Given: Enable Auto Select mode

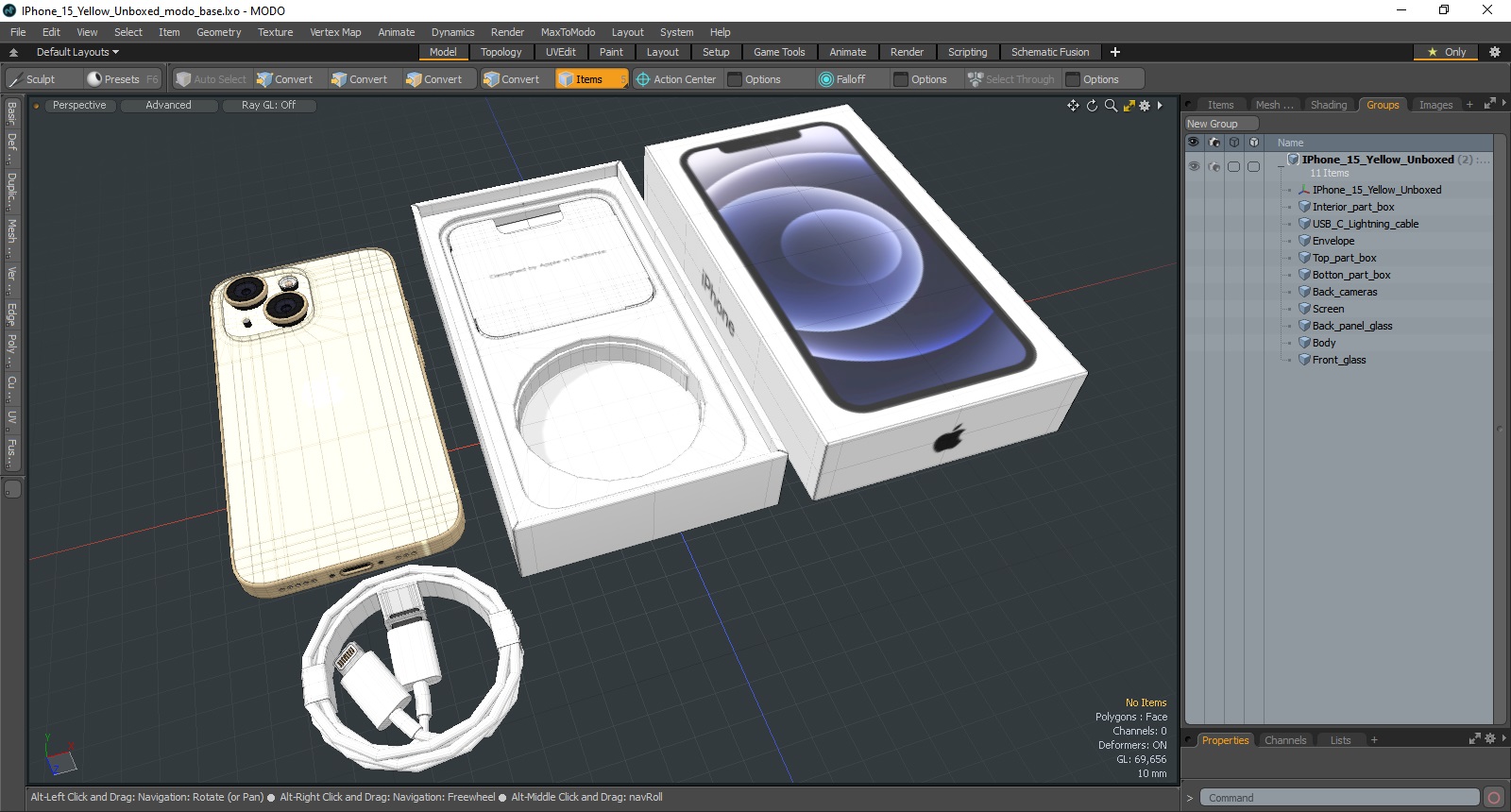Looking at the screenshot, I should pos(212,79).
